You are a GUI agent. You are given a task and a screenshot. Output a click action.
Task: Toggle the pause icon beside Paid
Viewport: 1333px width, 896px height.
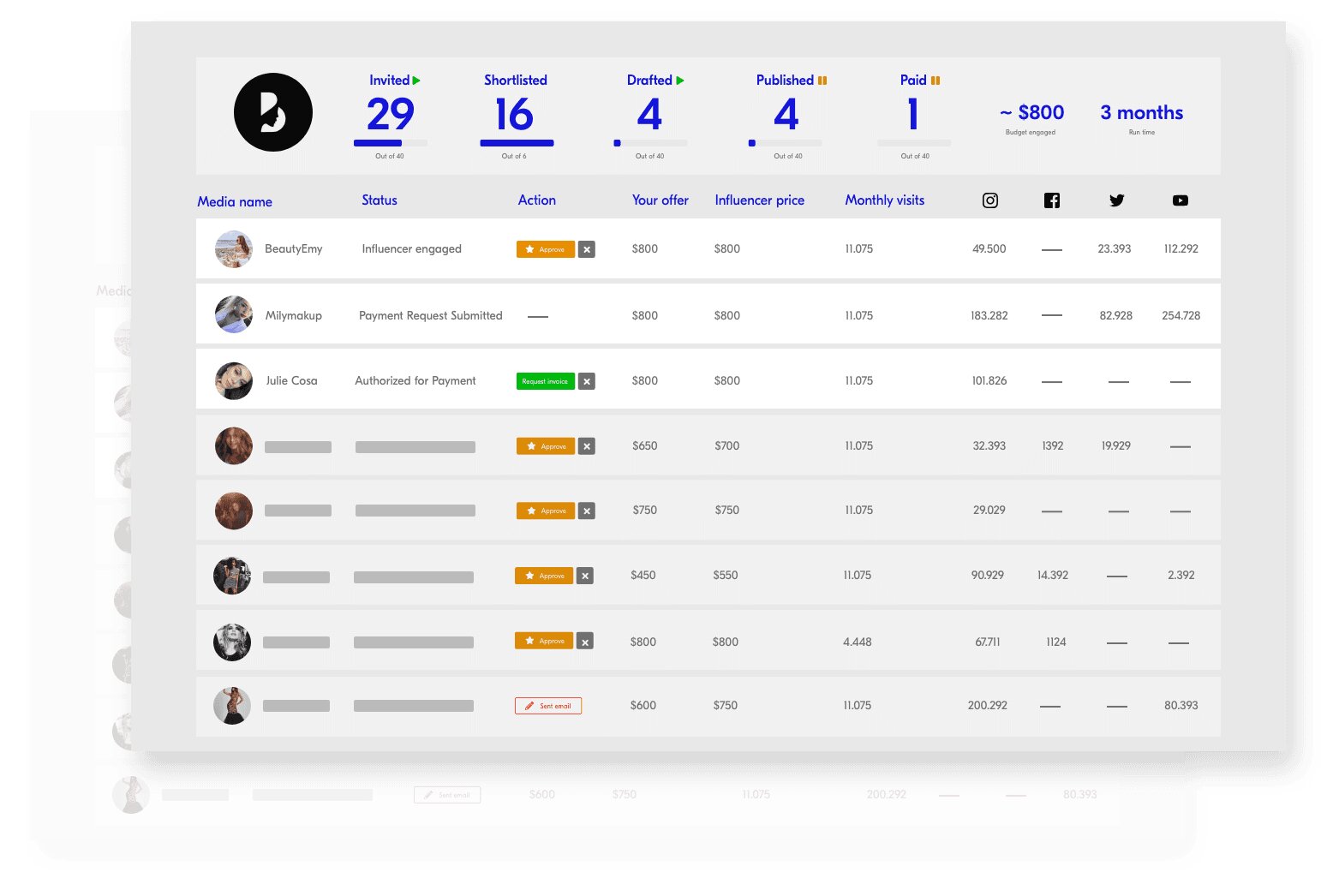click(935, 81)
